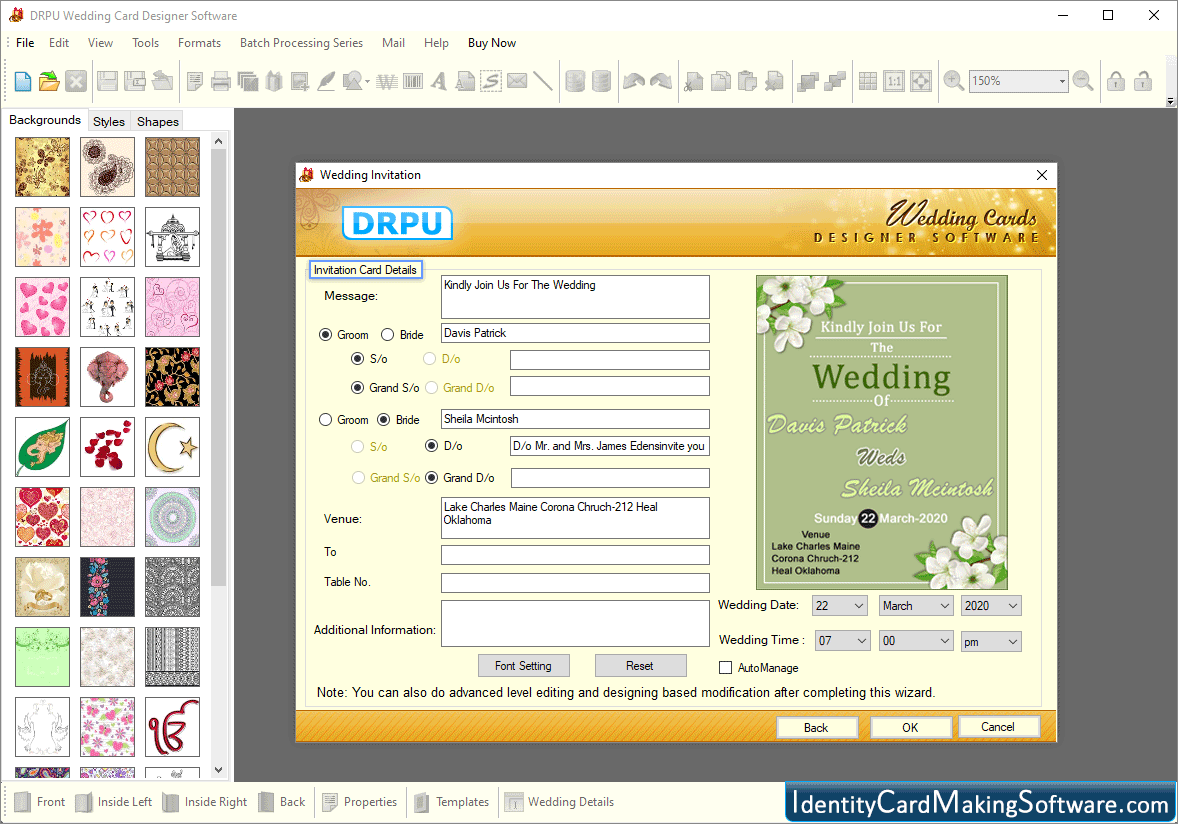Screen dimensions: 1178x824
Task: Open the wedding month March dropdown
Action: [916, 606]
